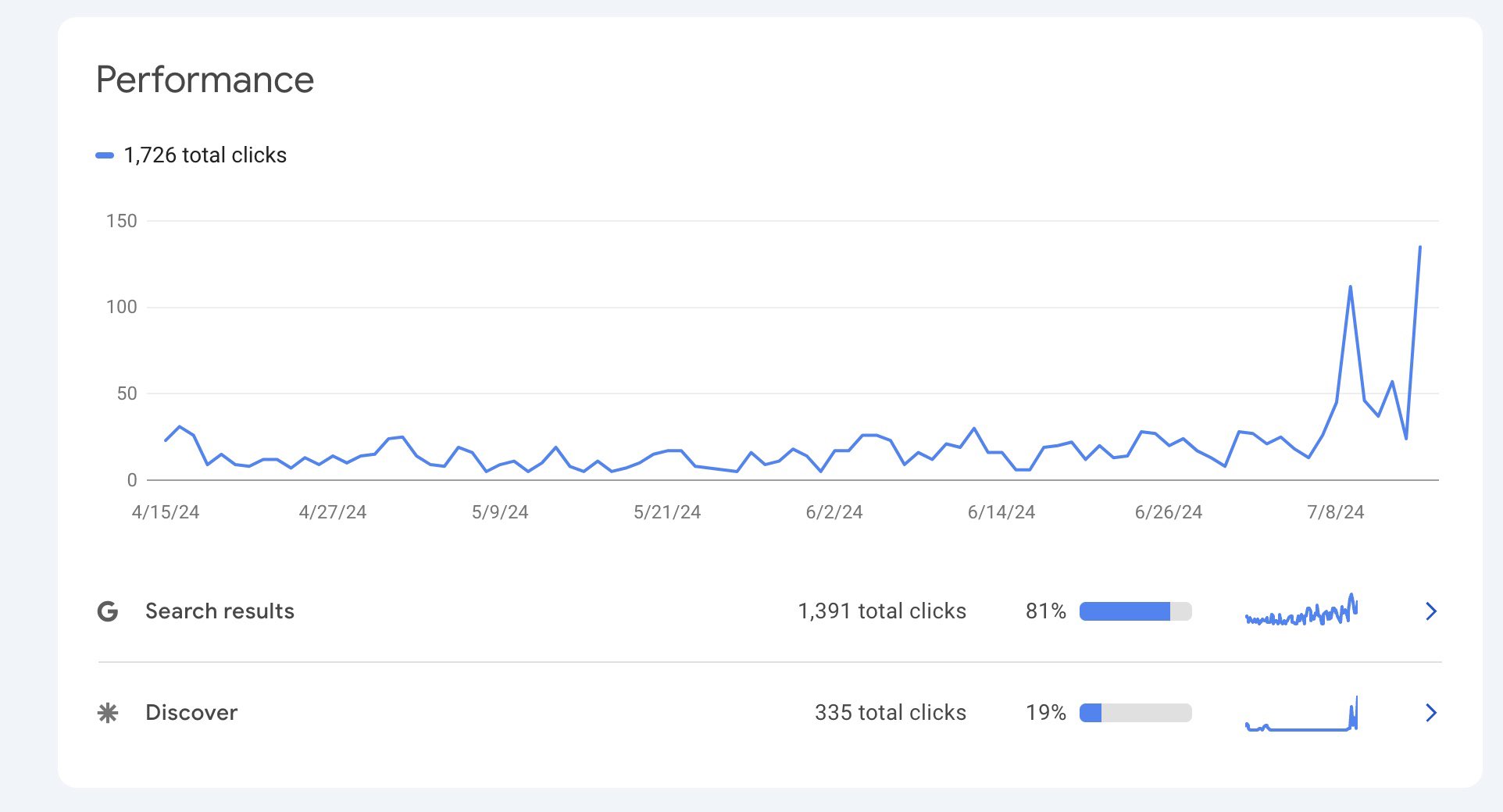Click the 5/9/24 date label on the axis
The image size is (1503, 812).
pos(500,512)
